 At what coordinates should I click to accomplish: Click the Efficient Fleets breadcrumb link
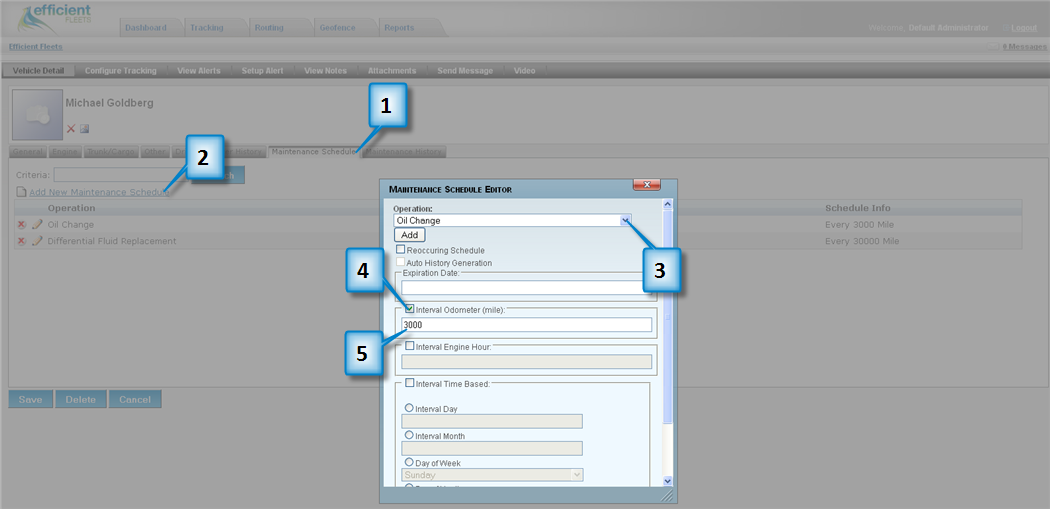click(x=35, y=47)
